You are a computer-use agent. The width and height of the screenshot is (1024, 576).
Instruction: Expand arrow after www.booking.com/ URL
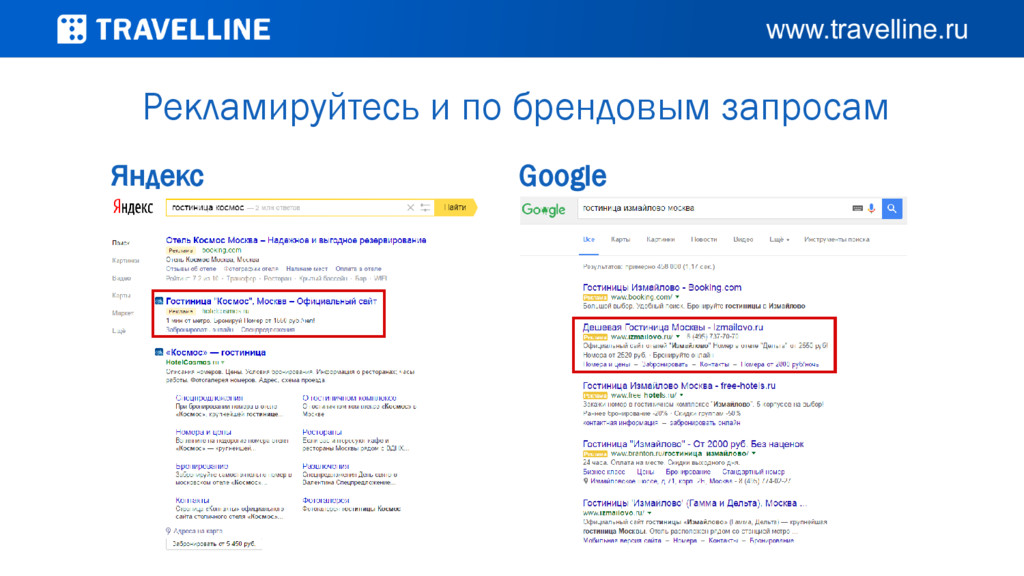tap(677, 297)
